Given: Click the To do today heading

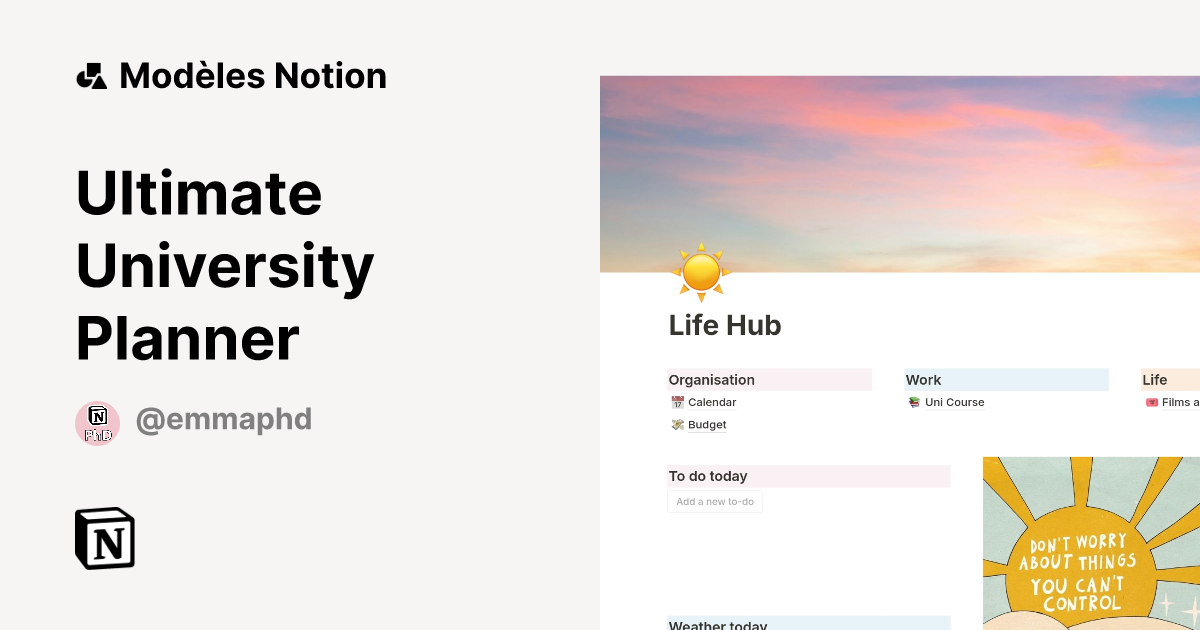Looking at the screenshot, I should pos(708,476).
